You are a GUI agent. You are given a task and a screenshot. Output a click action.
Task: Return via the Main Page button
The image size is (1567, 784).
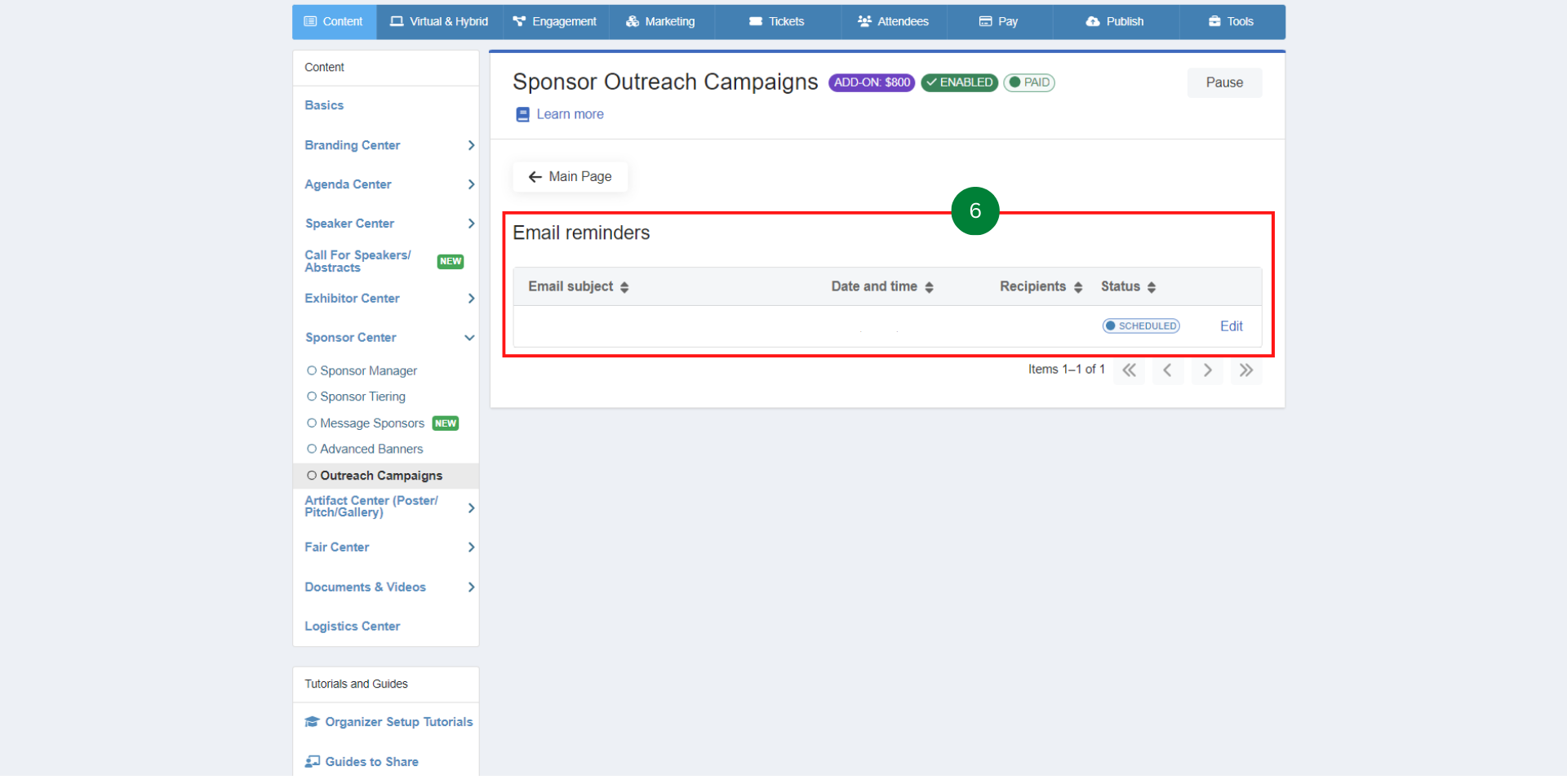point(570,177)
